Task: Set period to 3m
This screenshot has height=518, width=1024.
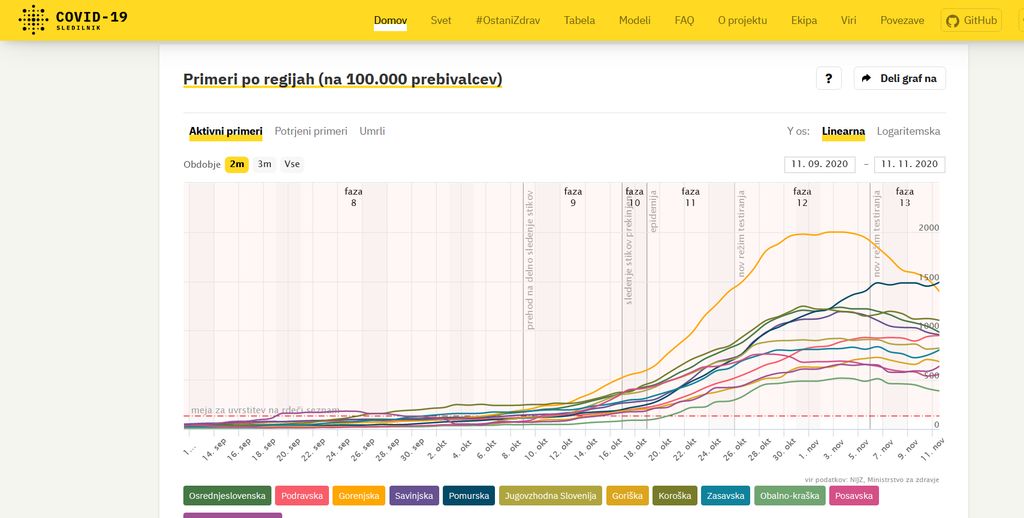Action: tap(264, 164)
